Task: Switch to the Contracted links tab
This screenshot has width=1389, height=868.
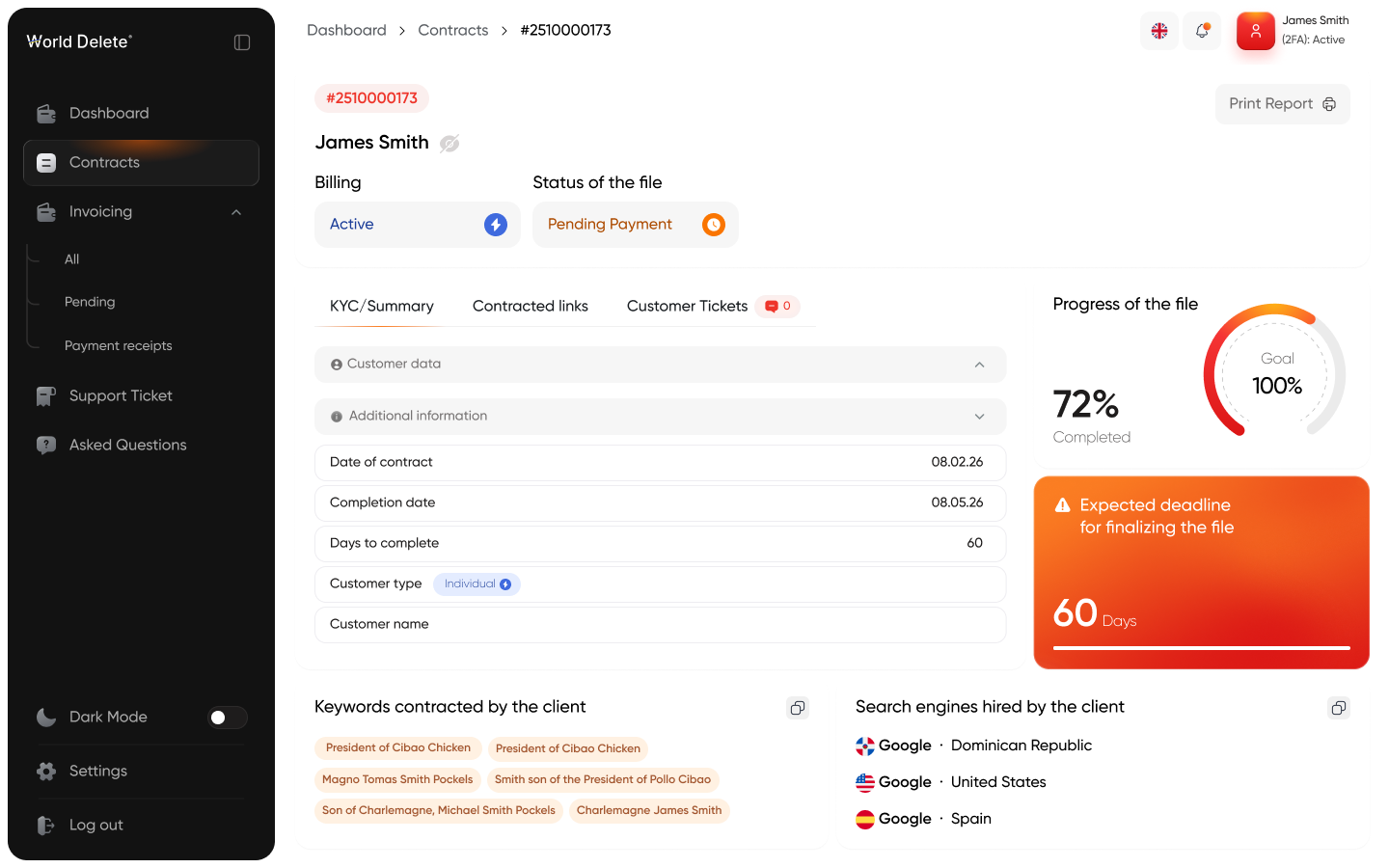Action: [x=530, y=306]
